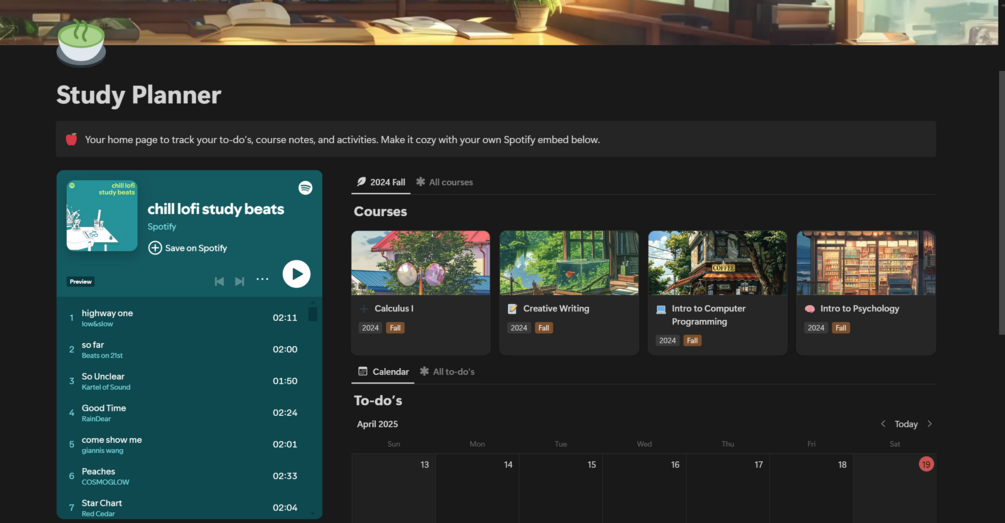Select April 14 calendar cell
The image size is (1005, 523).
click(x=478, y=488)
